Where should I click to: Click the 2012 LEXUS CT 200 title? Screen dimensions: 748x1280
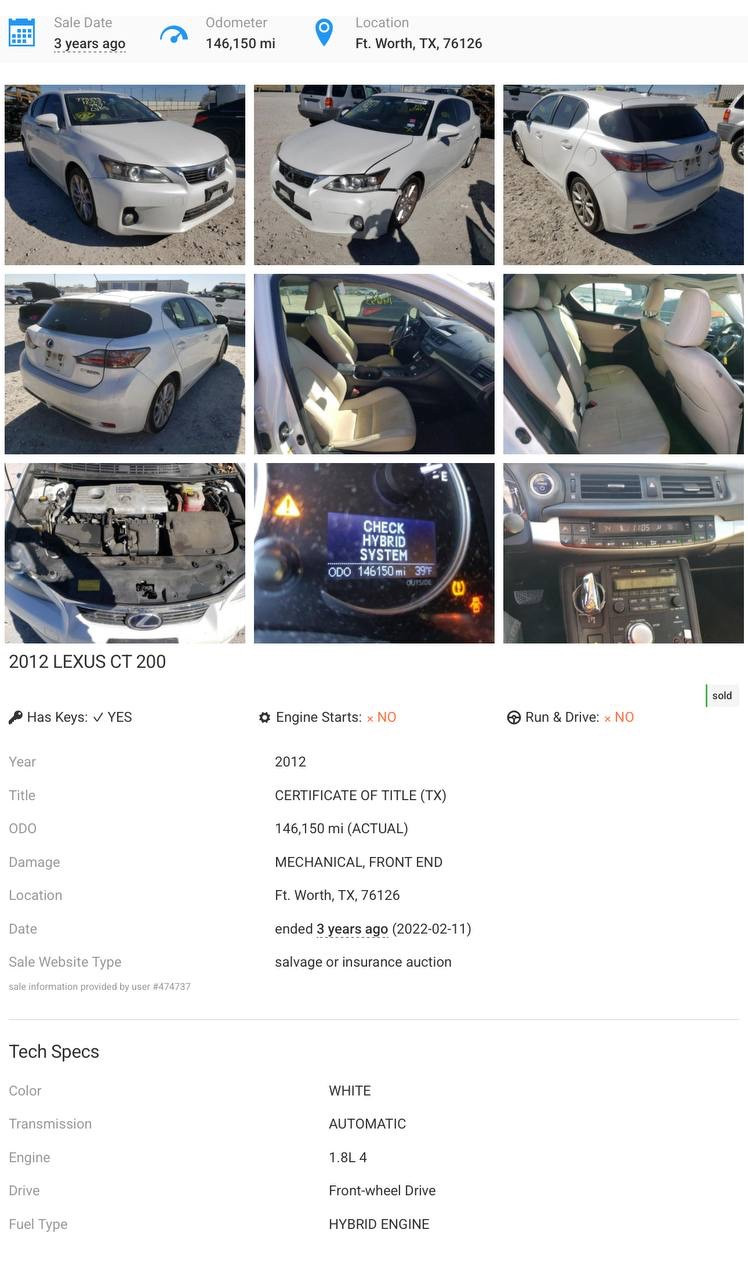pyautogui.click(x=88, y=662)
